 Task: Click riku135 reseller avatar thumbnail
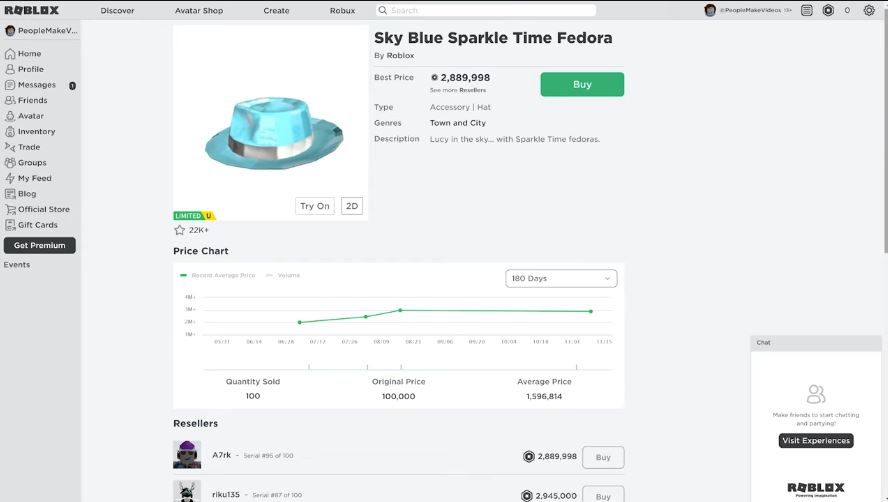pos(187,492)
